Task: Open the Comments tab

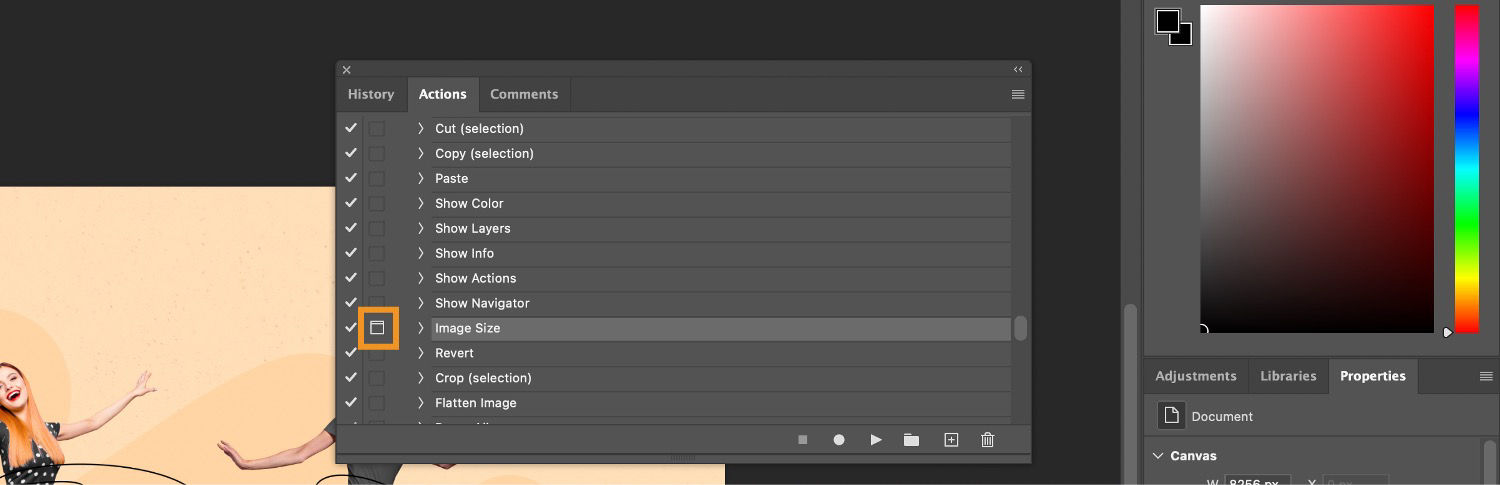Action: click(x=524, y=94)
